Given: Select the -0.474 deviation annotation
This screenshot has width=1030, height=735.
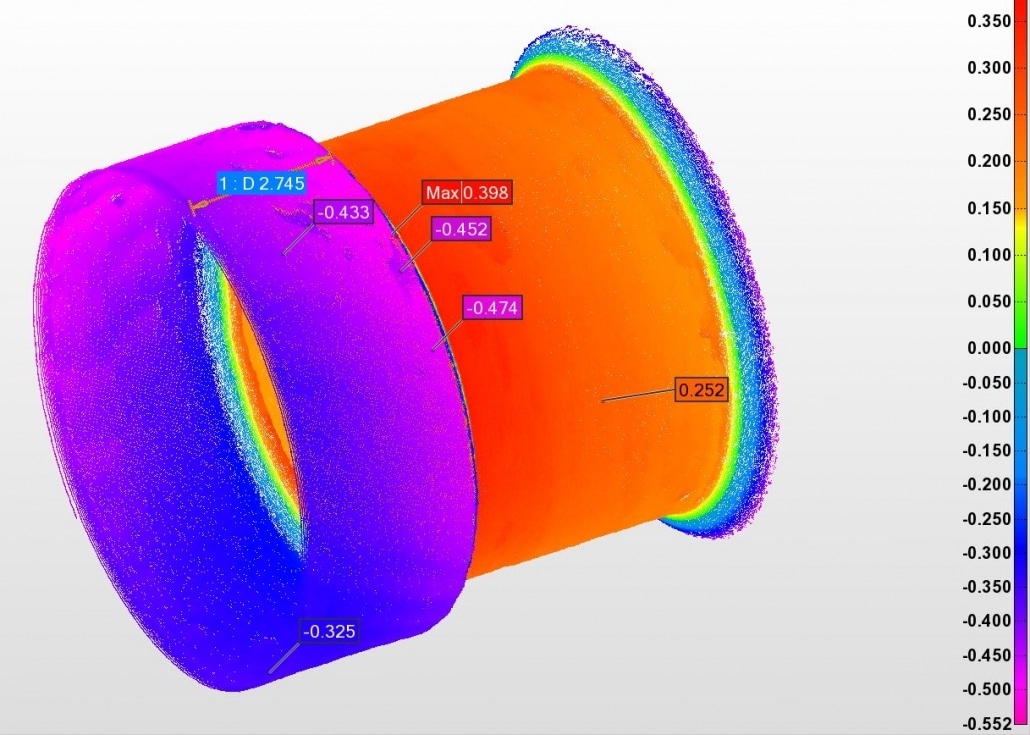Looking at the screenshot, I should [492, 307].
